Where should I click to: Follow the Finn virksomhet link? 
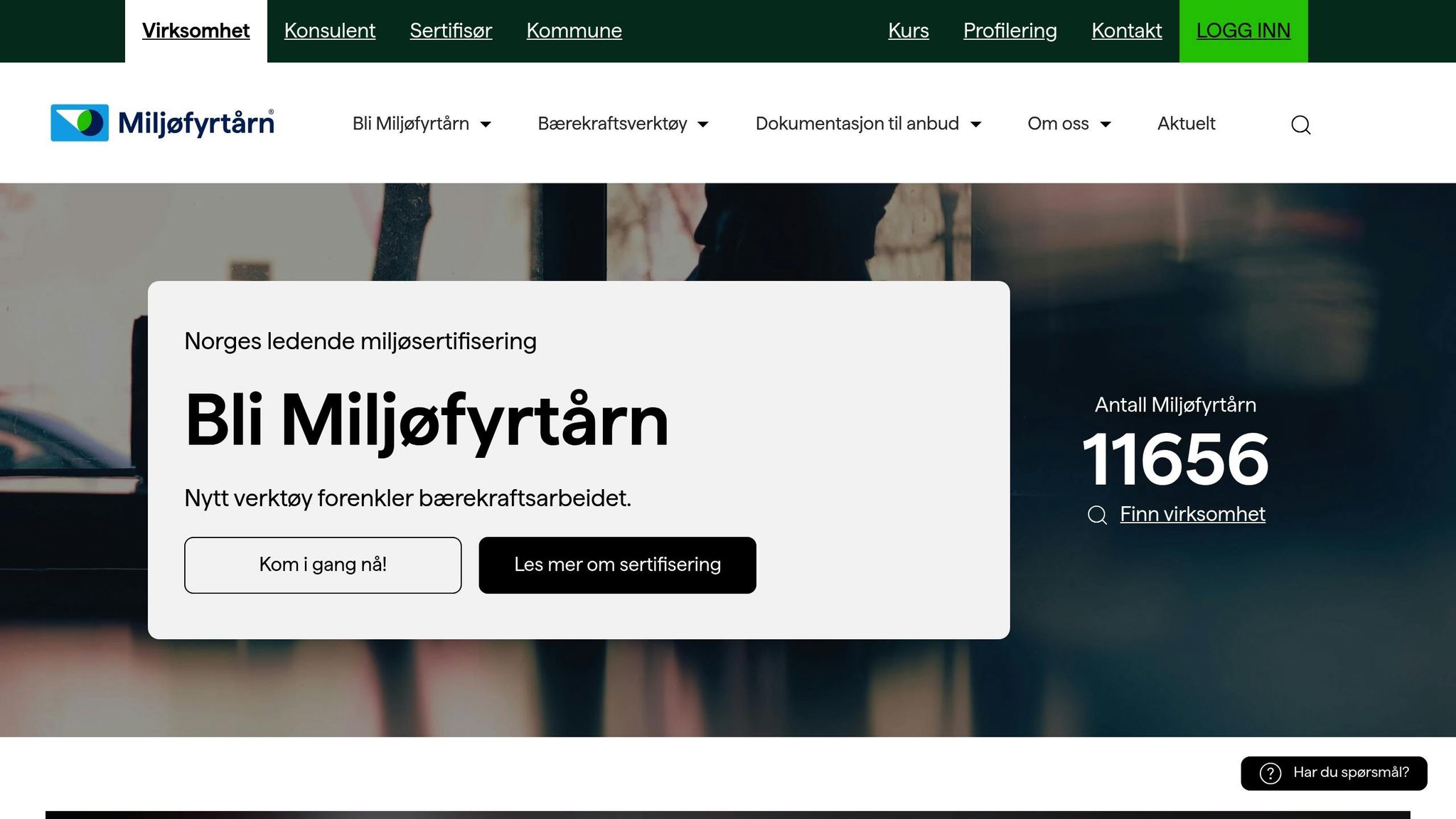pos(1192,514)
